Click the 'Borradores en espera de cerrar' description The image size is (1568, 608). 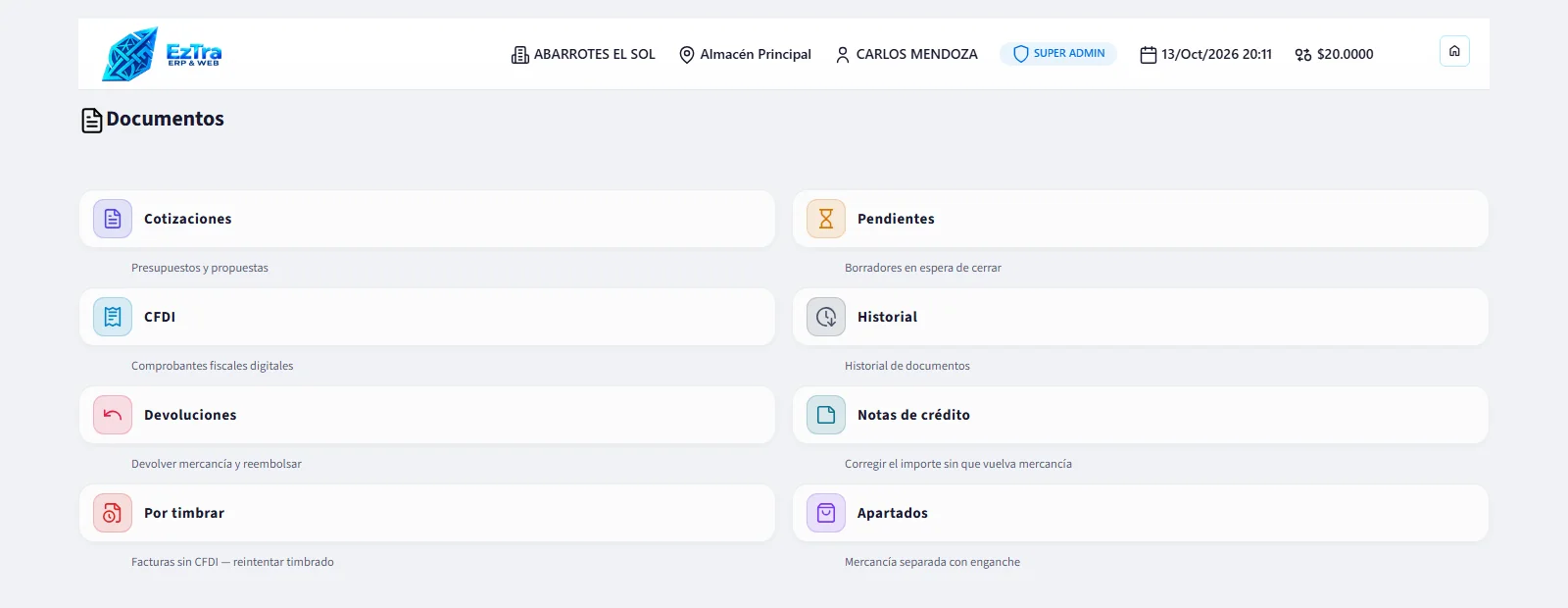click(923, 268)
